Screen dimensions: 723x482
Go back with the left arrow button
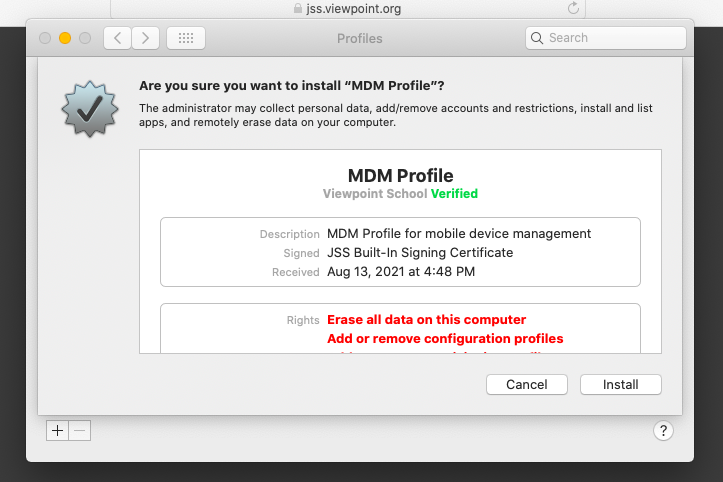tap(118, 38)
